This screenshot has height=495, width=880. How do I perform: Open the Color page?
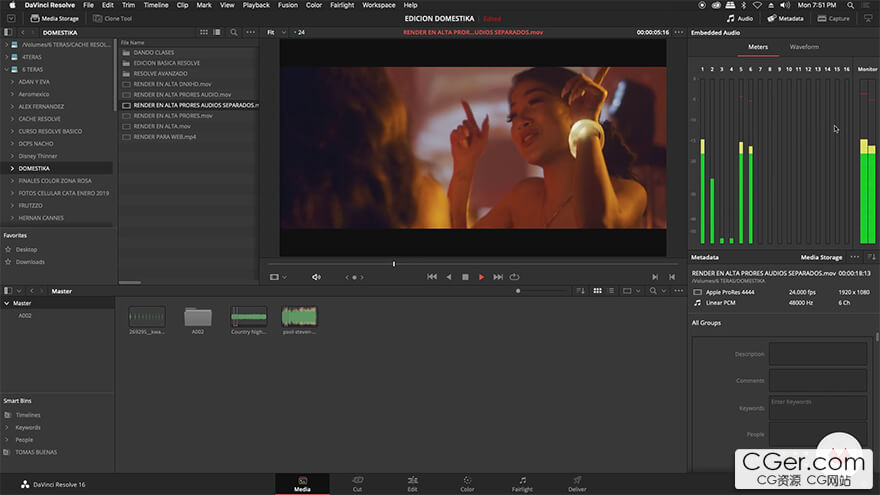467,484
